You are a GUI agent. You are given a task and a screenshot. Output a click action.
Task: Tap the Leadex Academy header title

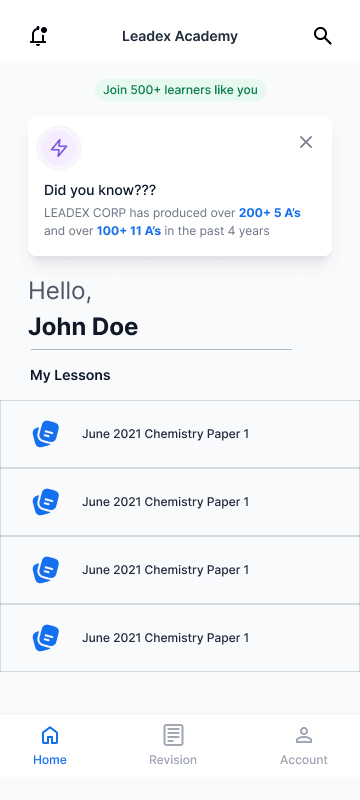point(180,36)
